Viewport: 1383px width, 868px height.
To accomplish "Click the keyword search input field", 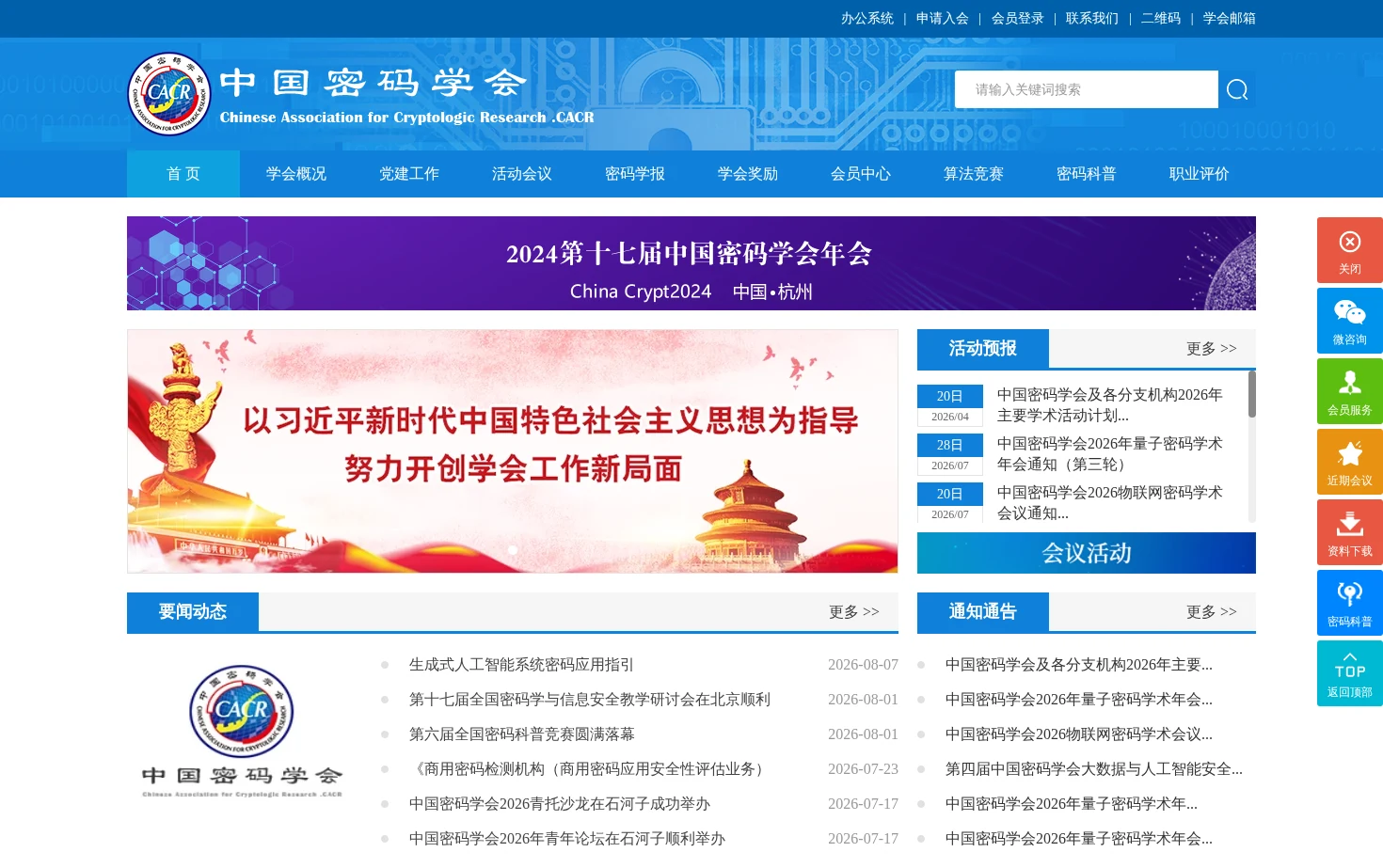I will 1087,89.
